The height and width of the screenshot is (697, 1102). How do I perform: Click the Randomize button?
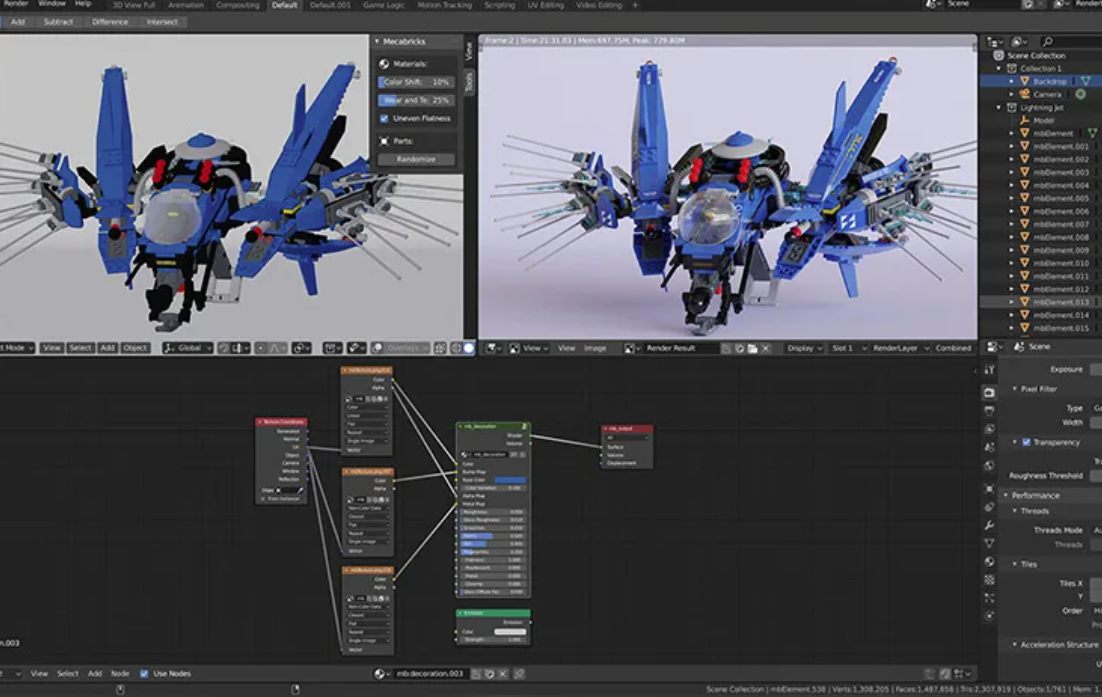[x=416, y=159]
